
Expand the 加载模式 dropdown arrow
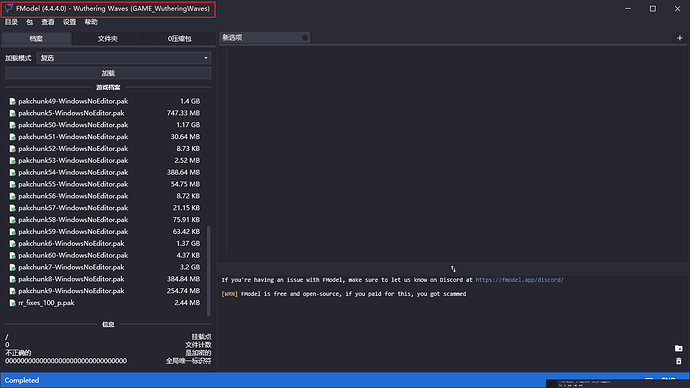click(x=206, y=58)
